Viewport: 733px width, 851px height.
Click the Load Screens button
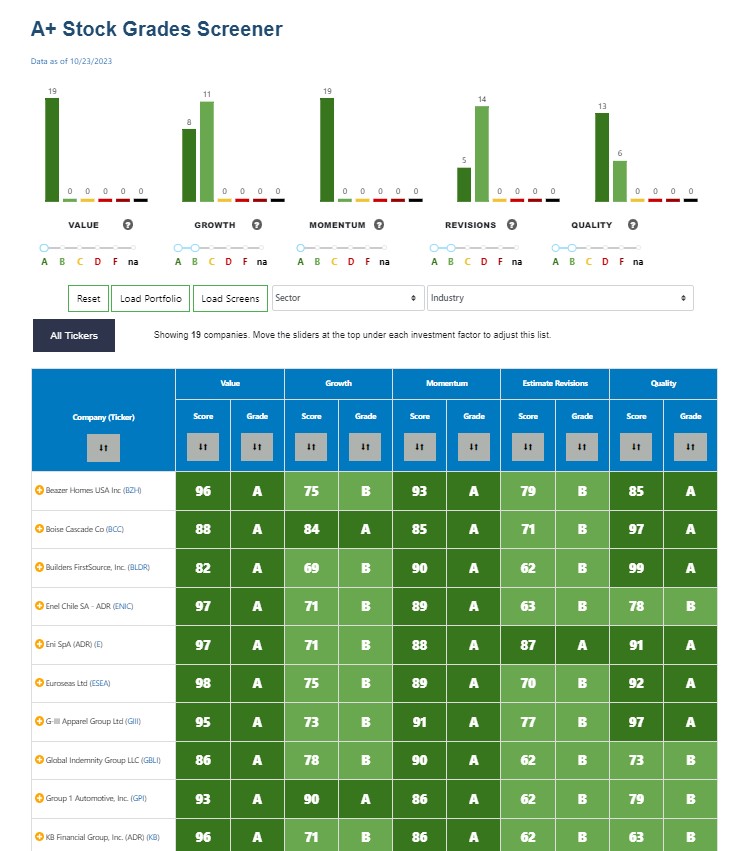coord(230,299)
